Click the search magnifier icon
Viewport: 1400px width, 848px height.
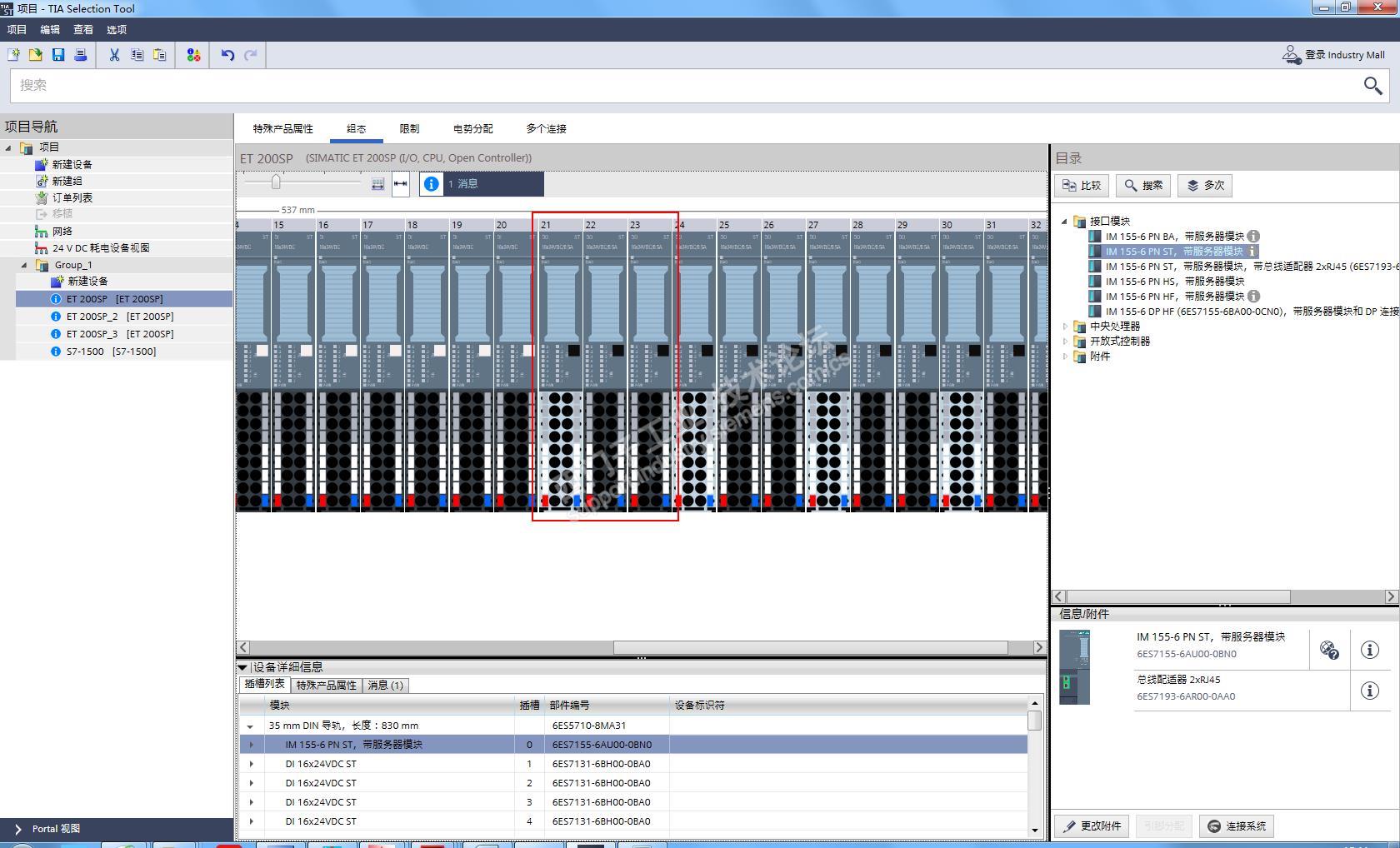pos(1372,86)
